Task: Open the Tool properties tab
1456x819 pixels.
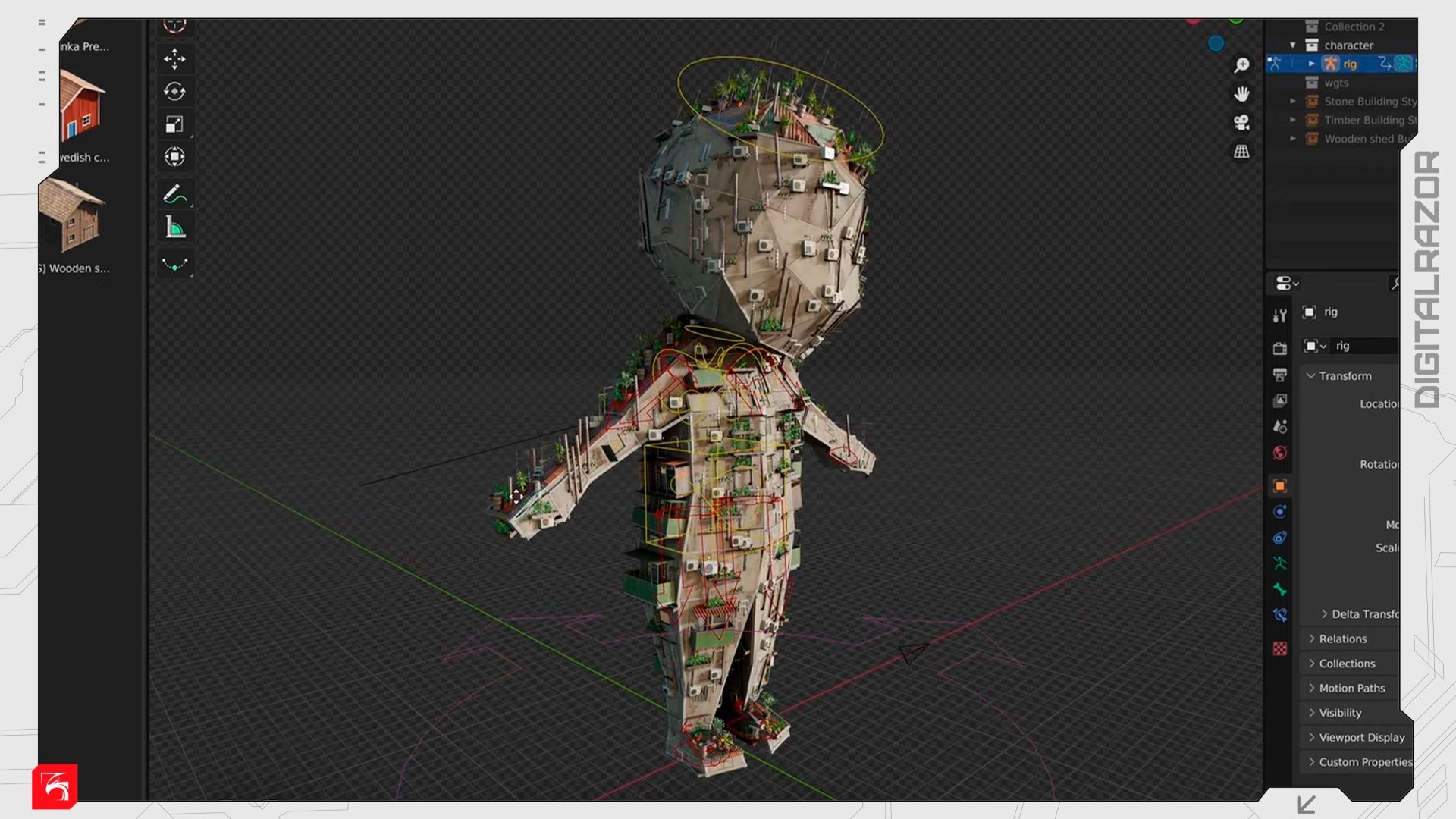Action: click(1280, 315)
